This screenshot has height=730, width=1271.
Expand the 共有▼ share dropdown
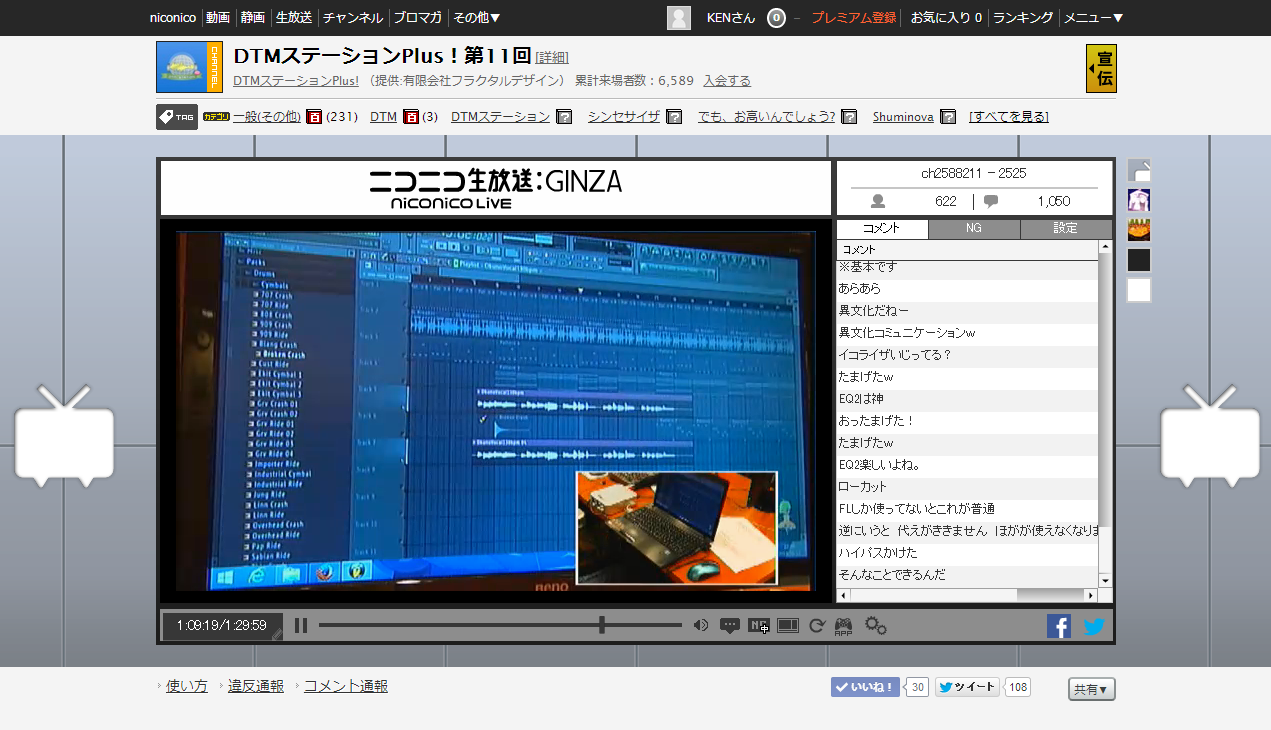click(1092, 689)
